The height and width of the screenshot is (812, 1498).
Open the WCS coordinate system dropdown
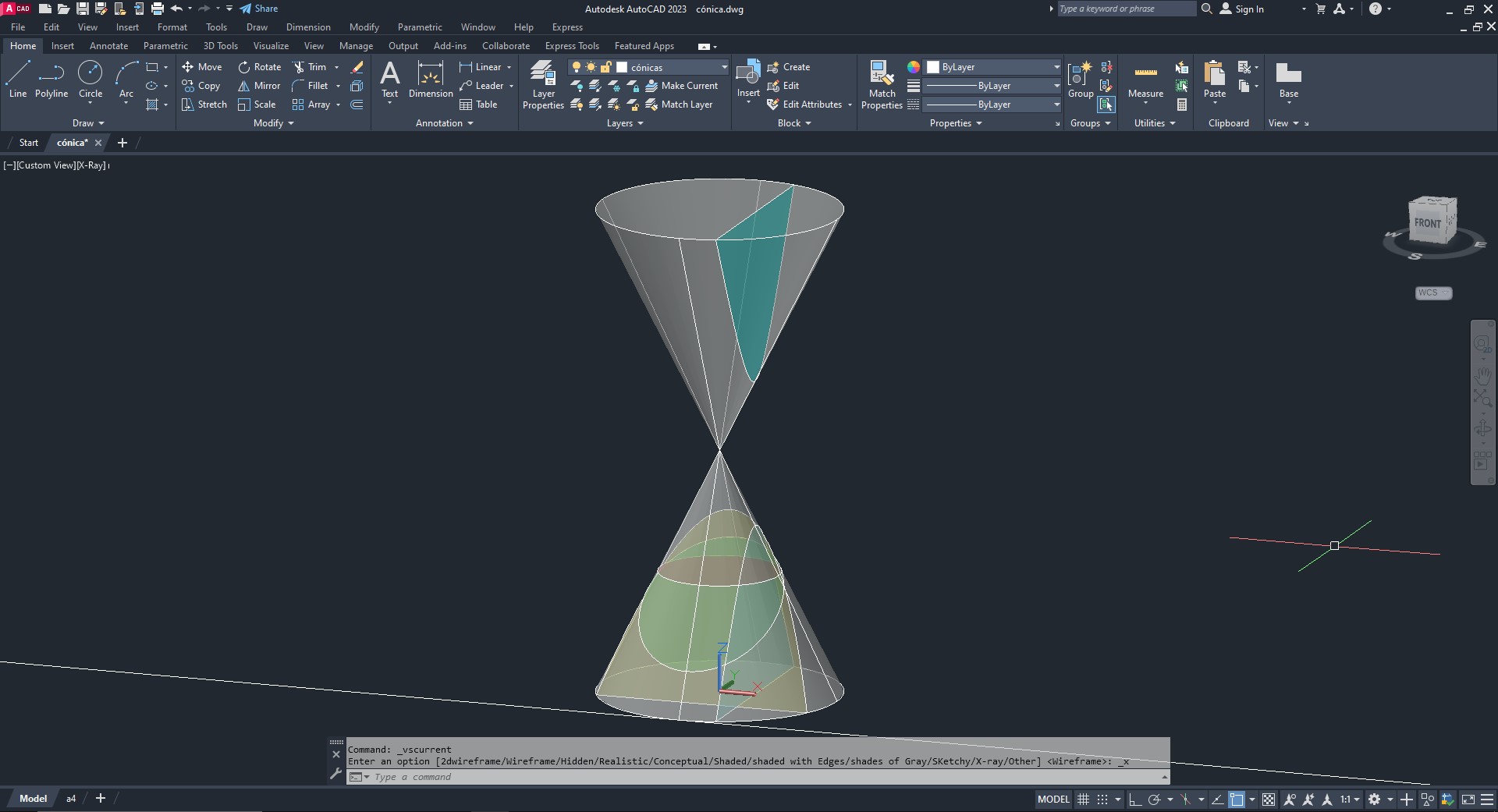point(1433,293)
